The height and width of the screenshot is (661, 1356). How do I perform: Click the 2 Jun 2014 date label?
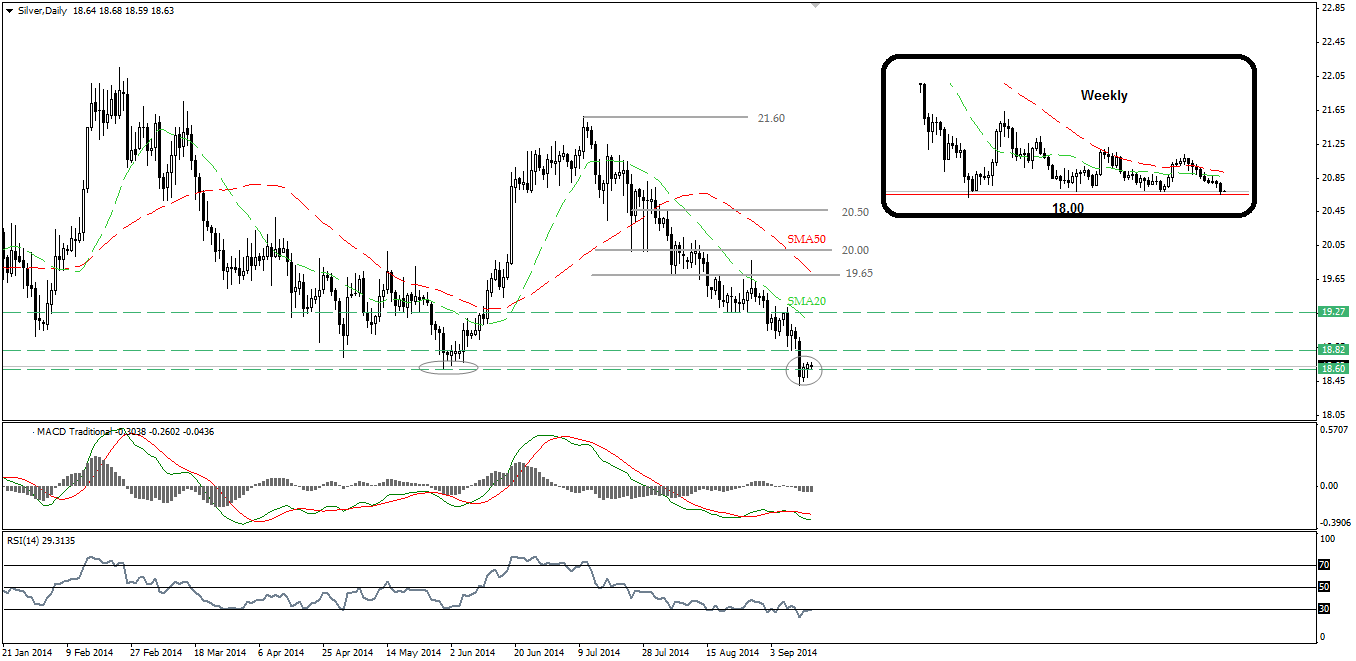[x=472, y=652]
